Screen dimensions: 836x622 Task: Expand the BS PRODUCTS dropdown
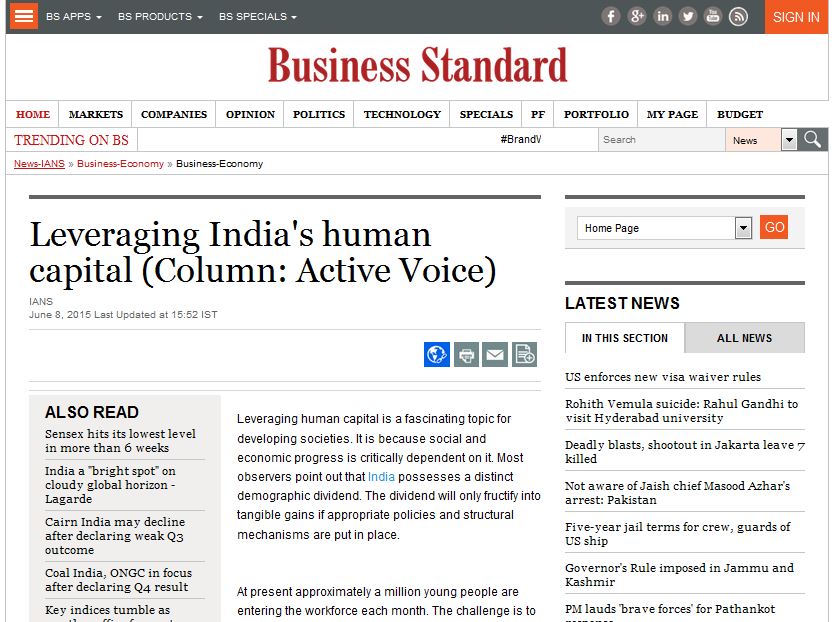(x=160, y=17)
